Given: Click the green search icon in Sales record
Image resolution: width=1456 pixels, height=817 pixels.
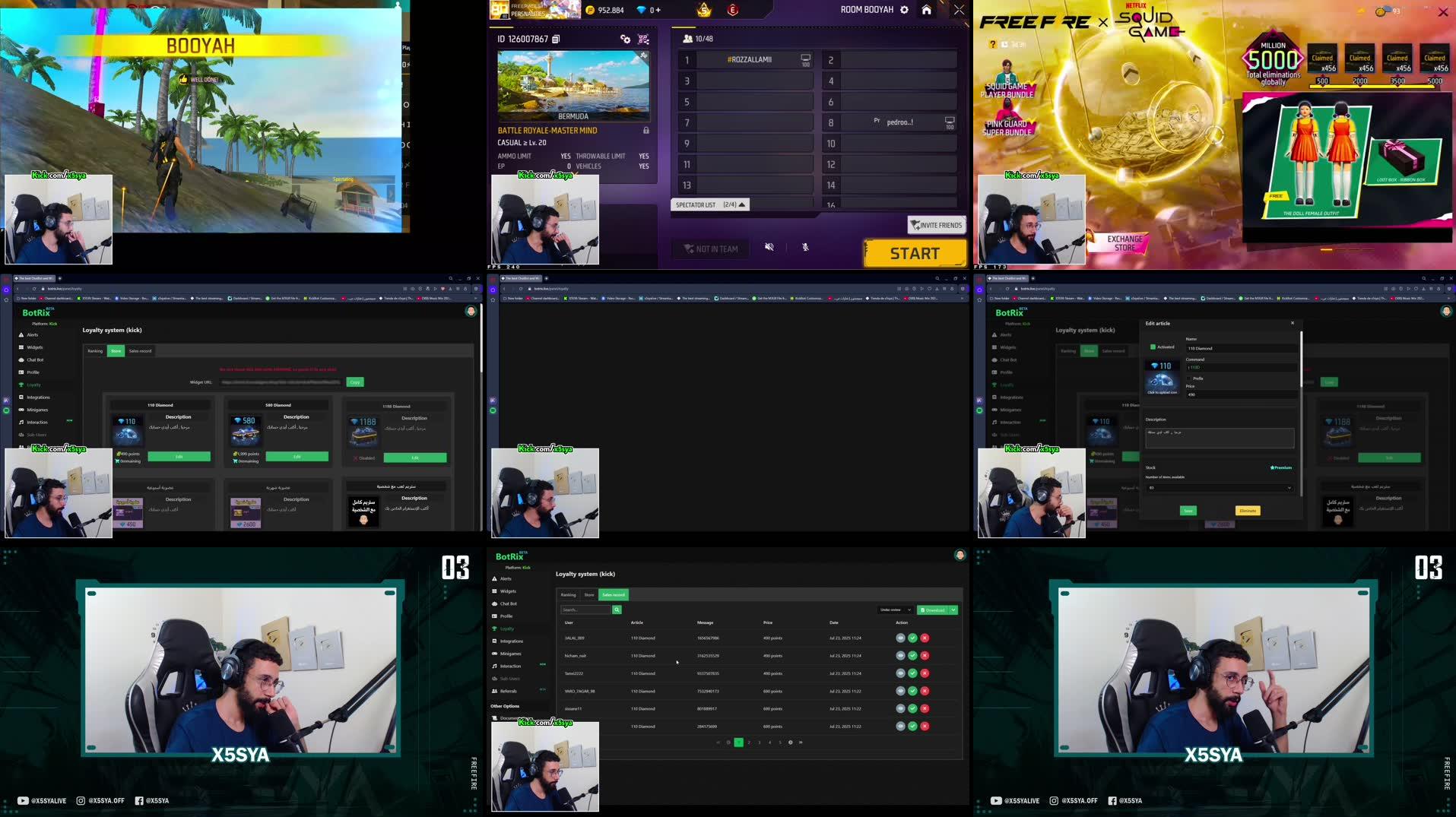Looking at the screenshot, I should tap(617, 610).
